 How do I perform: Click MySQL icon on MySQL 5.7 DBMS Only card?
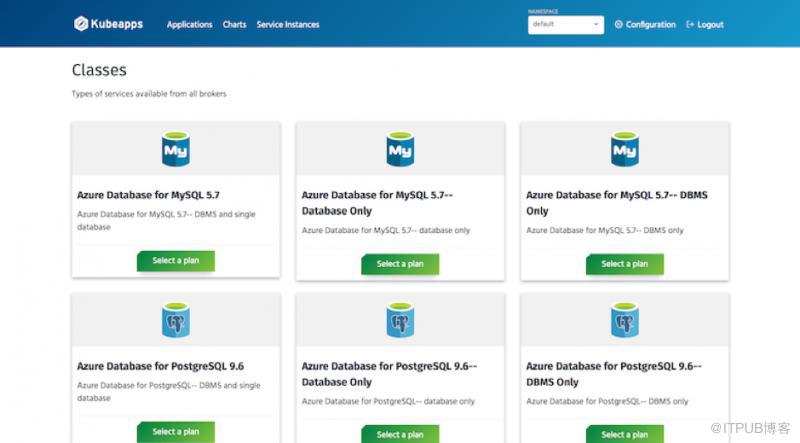click(x=624, y=149)
